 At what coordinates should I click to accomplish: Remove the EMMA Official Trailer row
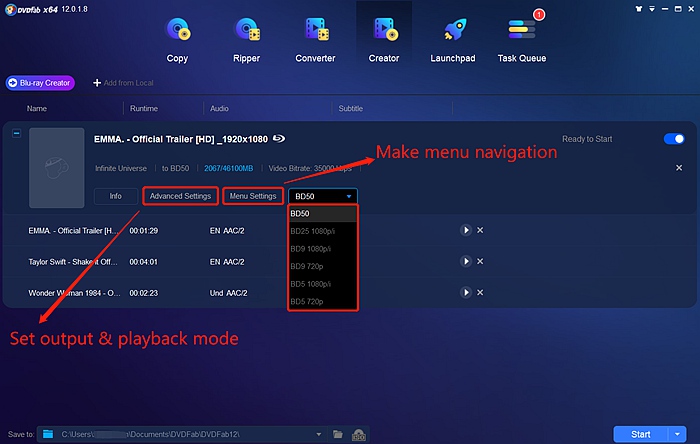click(480, 230)
